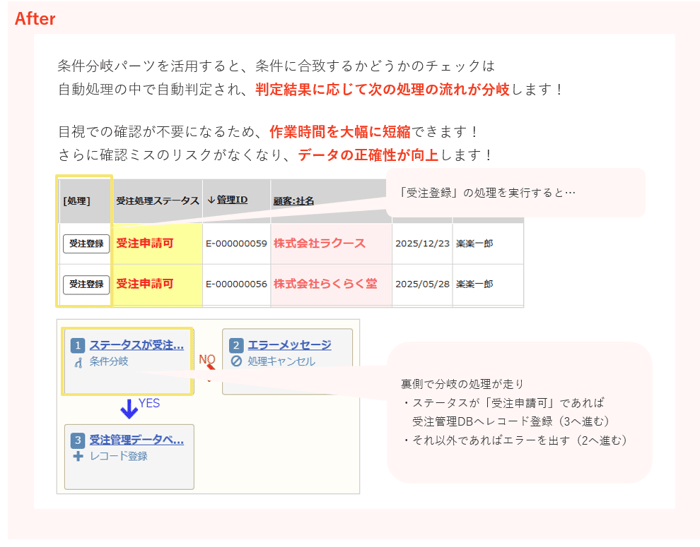The height and width of the screenshot is (547, 700).
Task: Click step number 1 badge
Action: [78, 346]
